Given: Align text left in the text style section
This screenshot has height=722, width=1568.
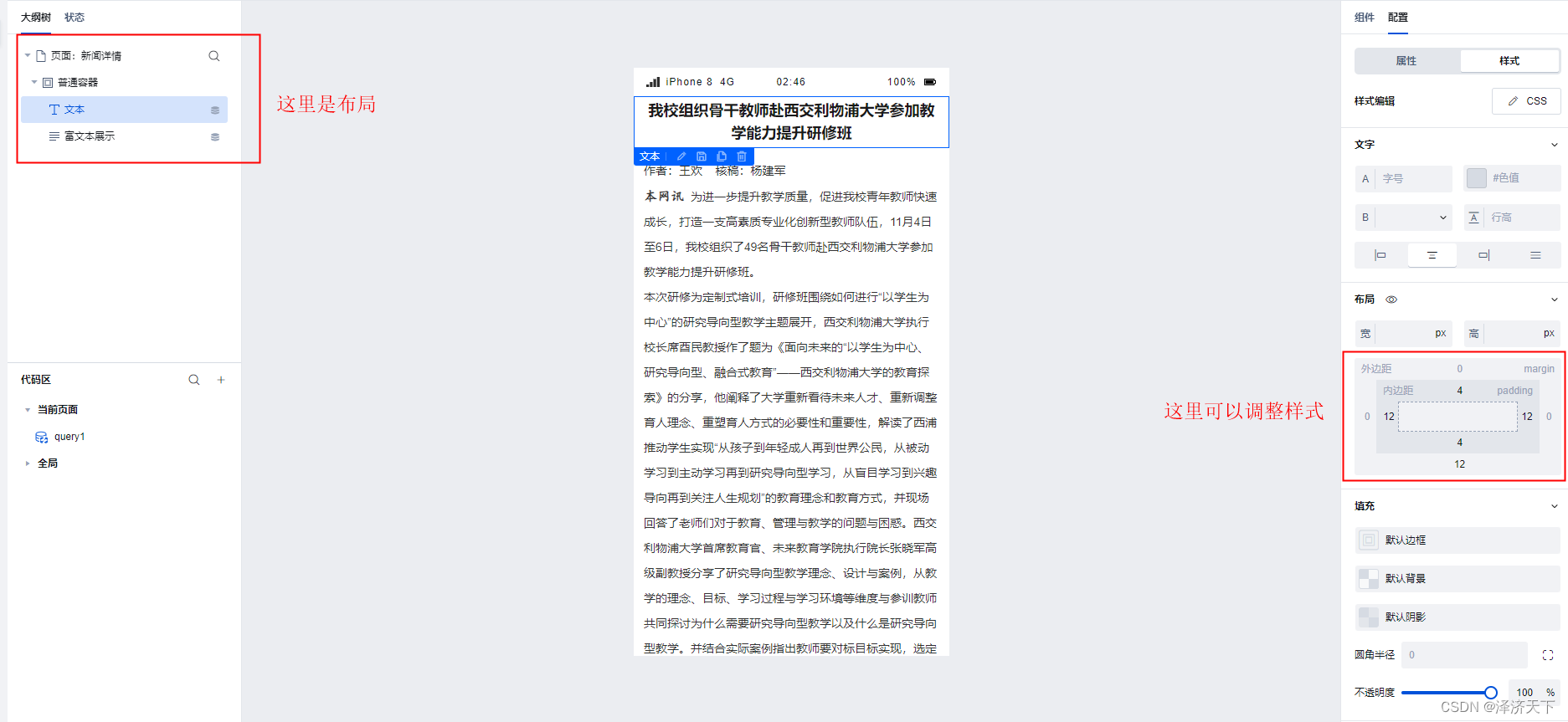Looking at the screenshot, I should pyautogui.click(x=1380, y=255).
